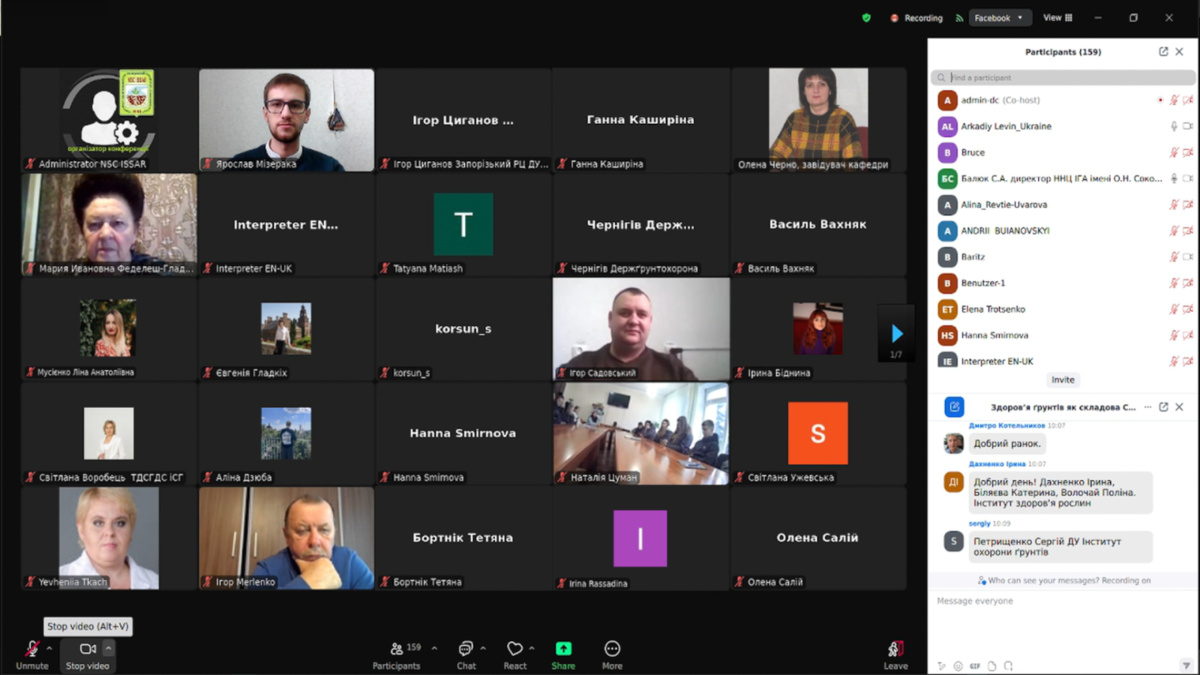Expand audio options arrow beside Unmute
Viewport: 1200px width, 675px height.
49,648
